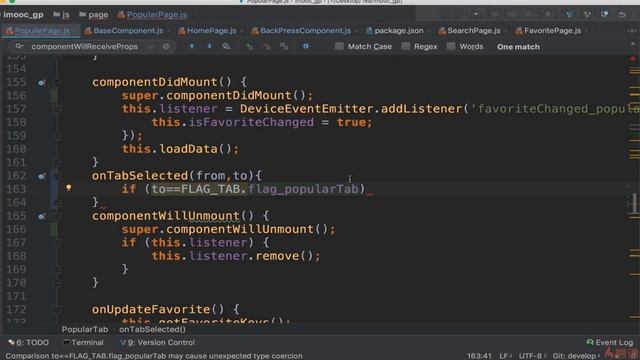
Task: Click override gutter icon on line 155
Action: click(x=41, y=82)
